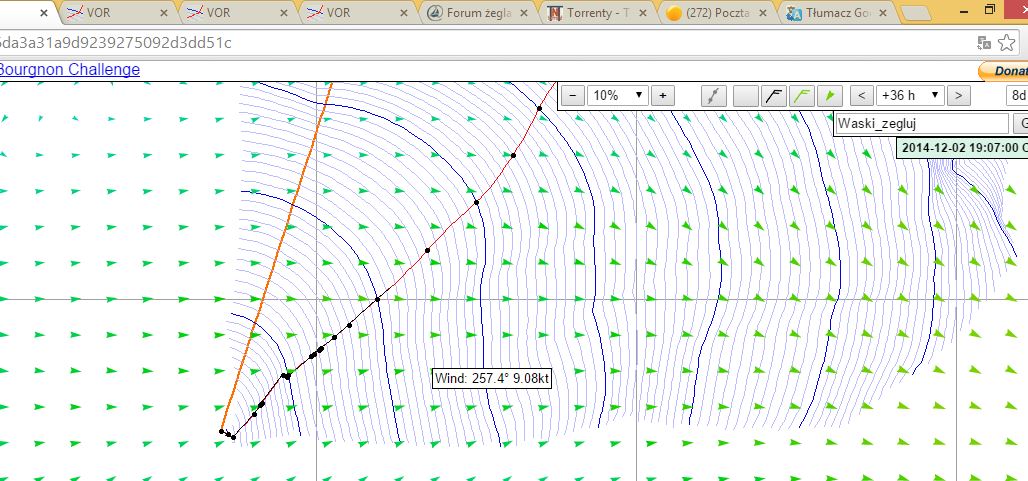Toggle the gray route track icon
The height and width of the screenshot is (481, 1028).
coord(713,96)
